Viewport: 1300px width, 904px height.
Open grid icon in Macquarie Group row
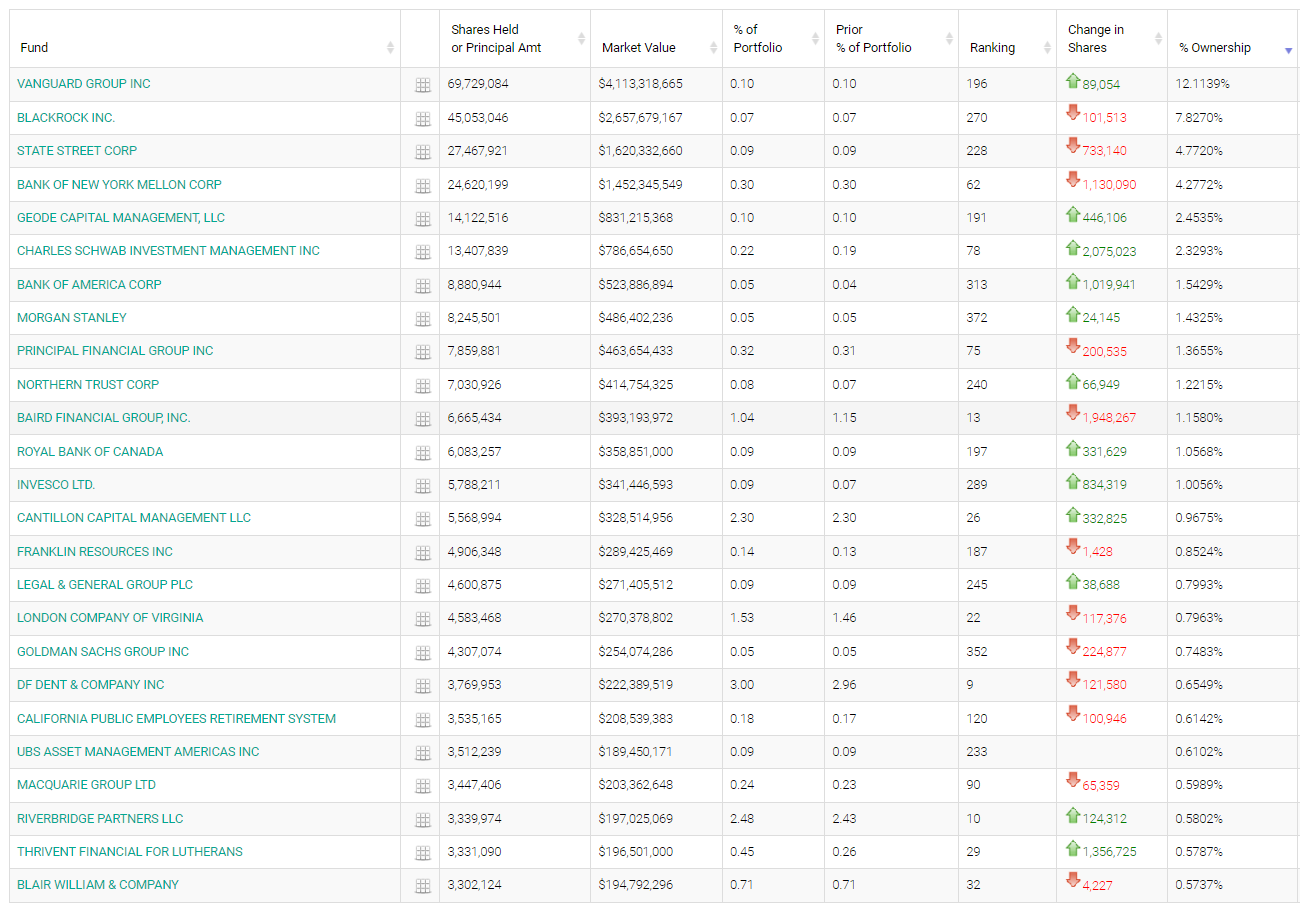tap(423, 786)
